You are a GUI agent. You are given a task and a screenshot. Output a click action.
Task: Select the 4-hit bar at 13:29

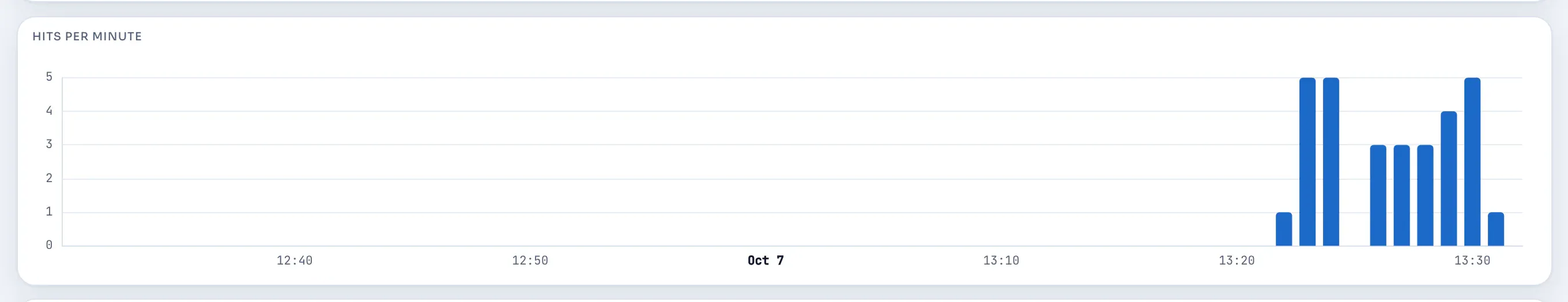click(1449, 179)
